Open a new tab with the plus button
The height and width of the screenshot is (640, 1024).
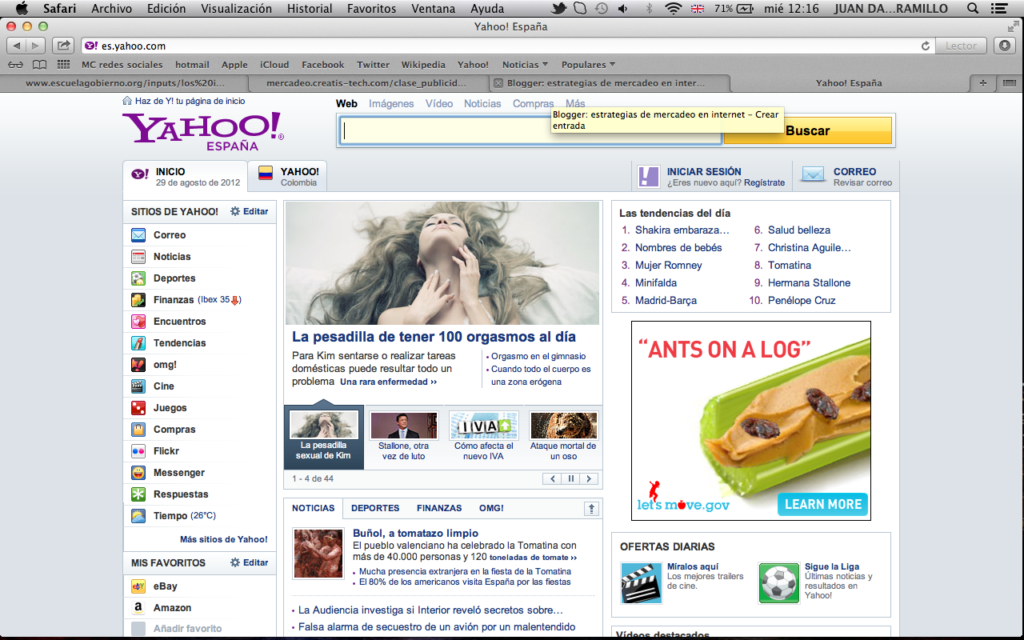982,83
